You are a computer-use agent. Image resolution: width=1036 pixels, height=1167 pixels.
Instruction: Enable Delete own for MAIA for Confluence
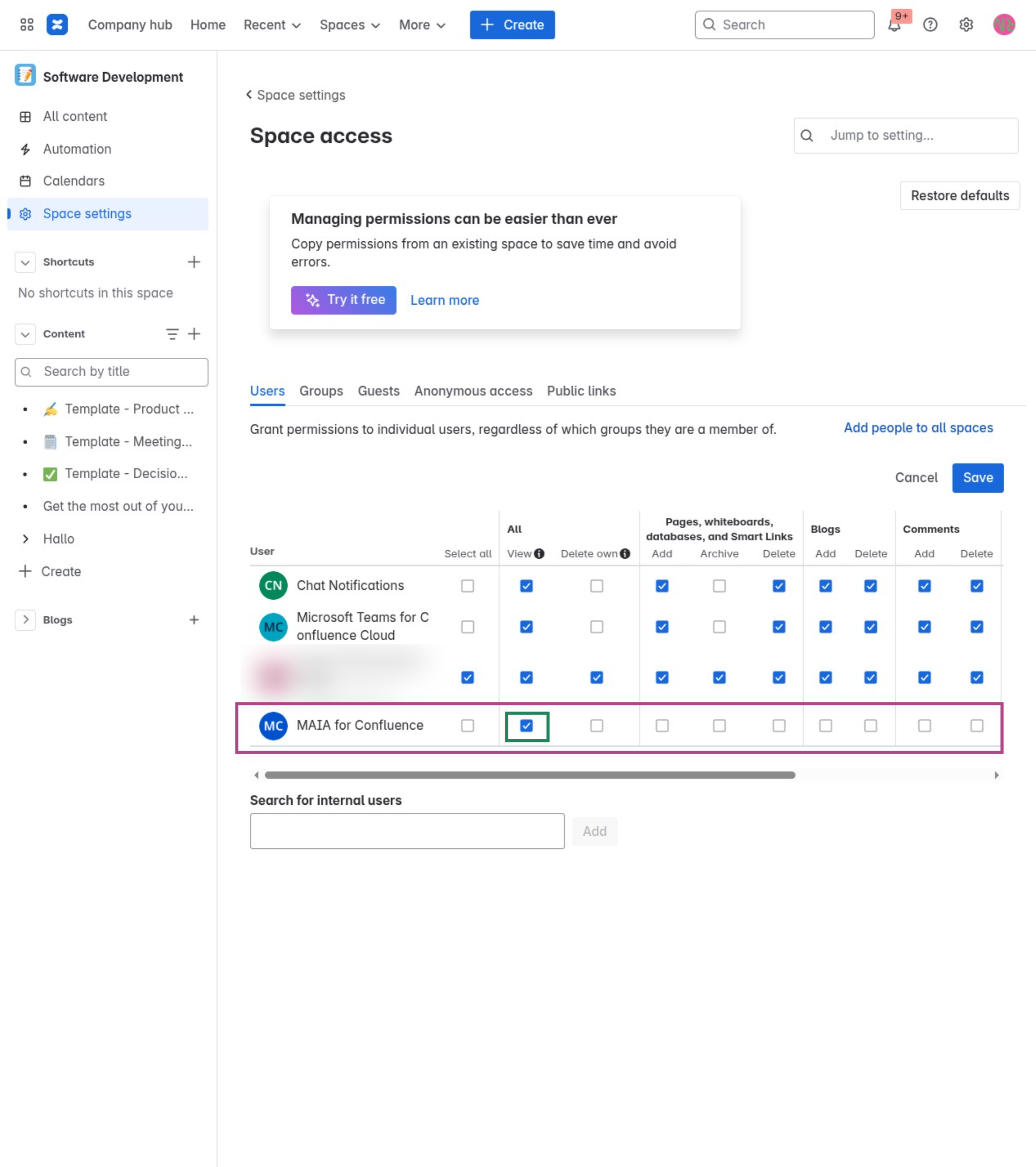coord(597,726)
